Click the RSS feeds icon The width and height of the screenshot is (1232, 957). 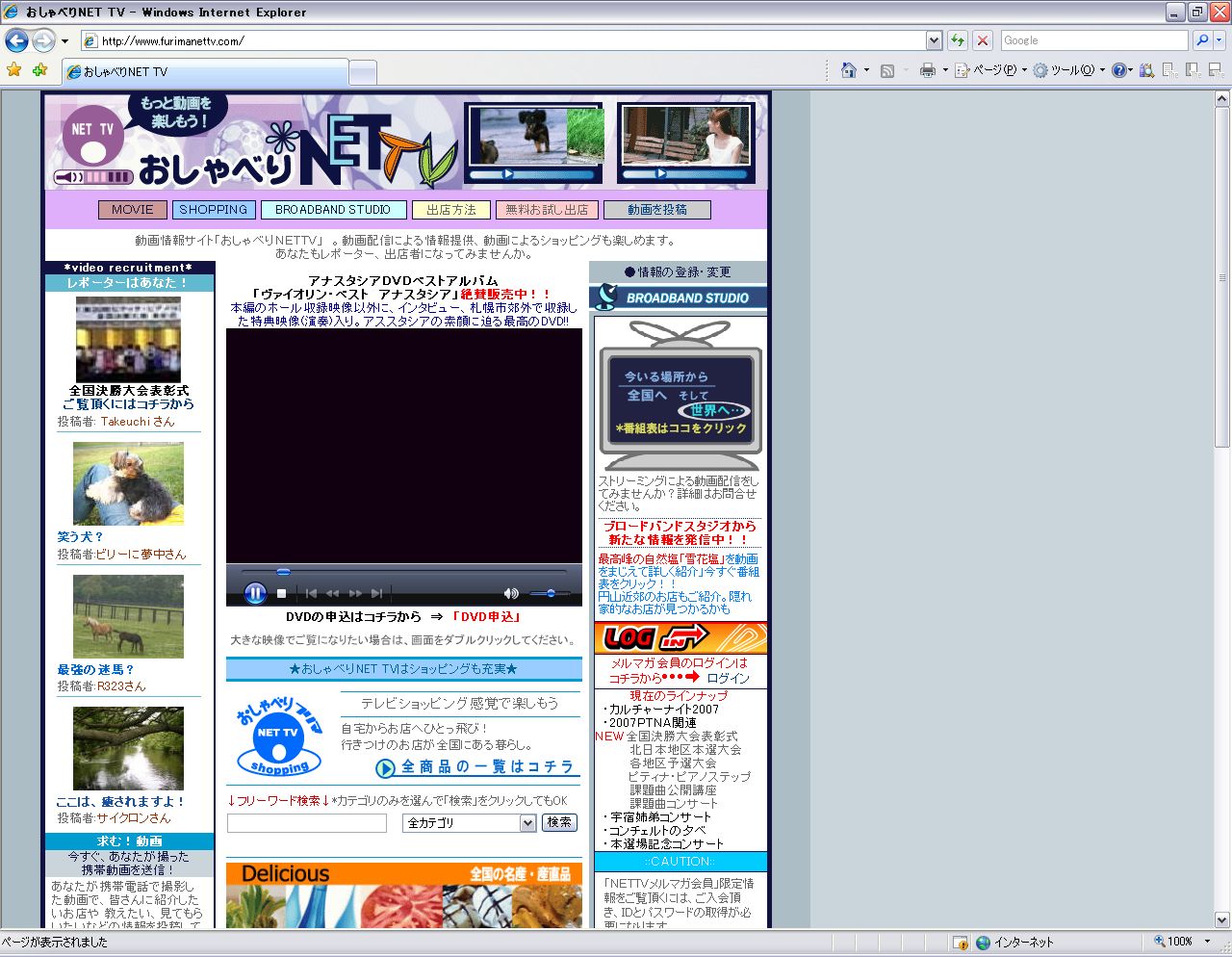887,70
